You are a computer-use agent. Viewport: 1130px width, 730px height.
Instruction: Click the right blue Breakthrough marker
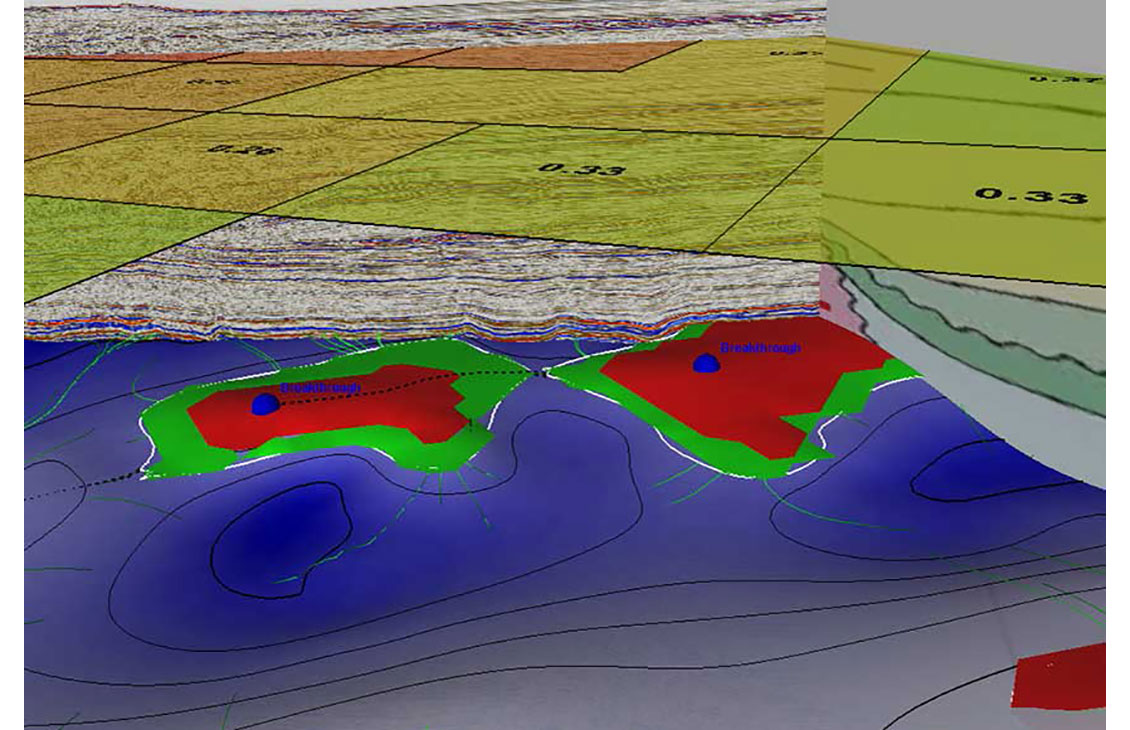tap(707, 364)
